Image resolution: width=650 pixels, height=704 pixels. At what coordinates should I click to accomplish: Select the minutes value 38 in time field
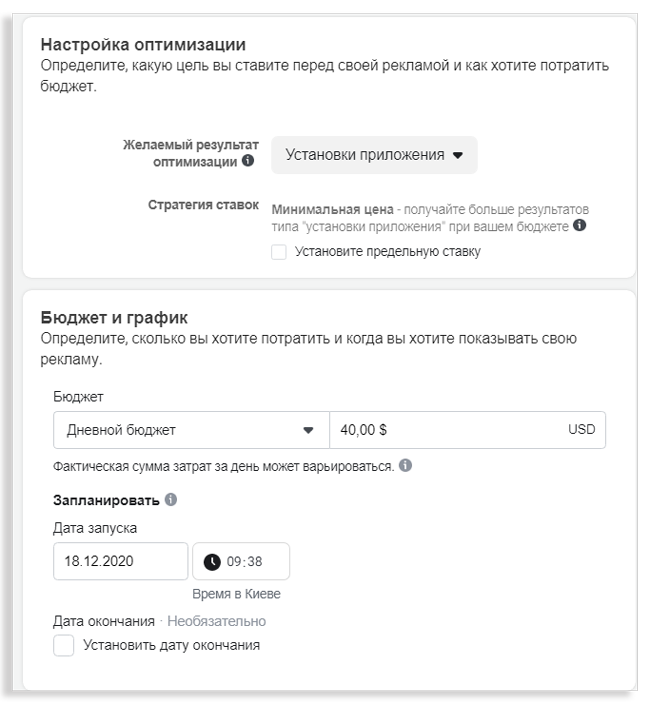pyautogui.click(x=256, y=562)
